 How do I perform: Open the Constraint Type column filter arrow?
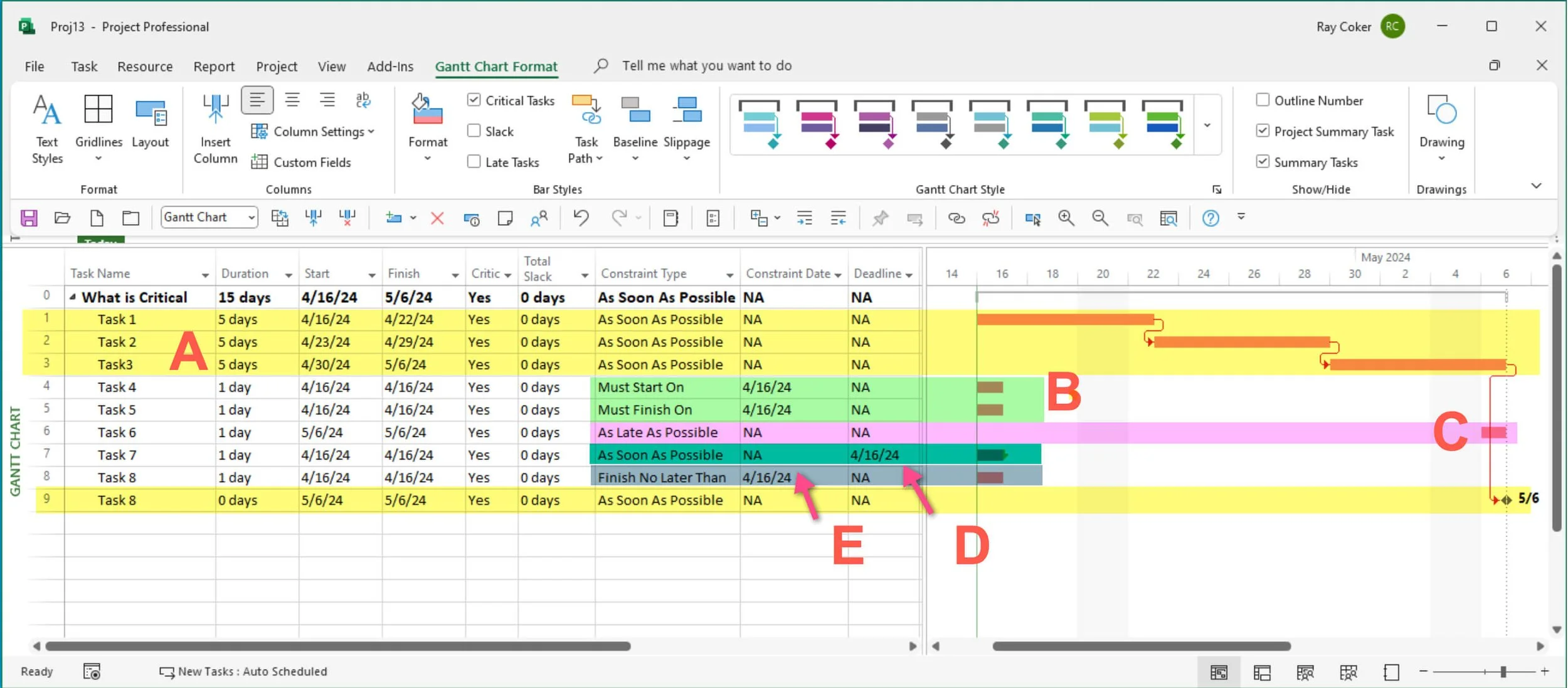pyautogui.click(x=729, y=275)
